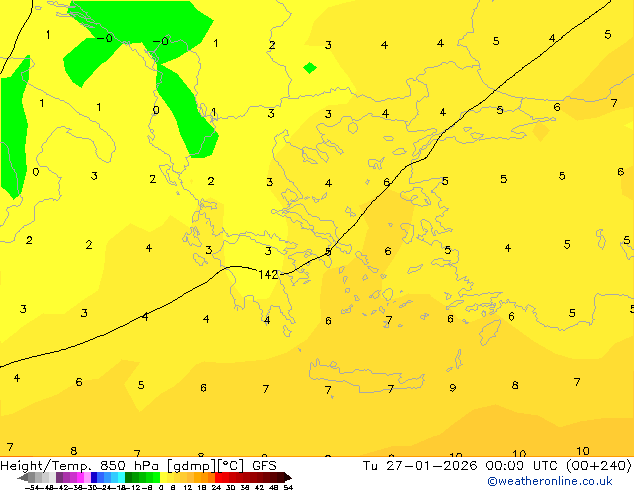The height and width of the screenshot is (490, 634).
Task: Pick the dark purple legend swatch
Action: click(x=59, y=477)
